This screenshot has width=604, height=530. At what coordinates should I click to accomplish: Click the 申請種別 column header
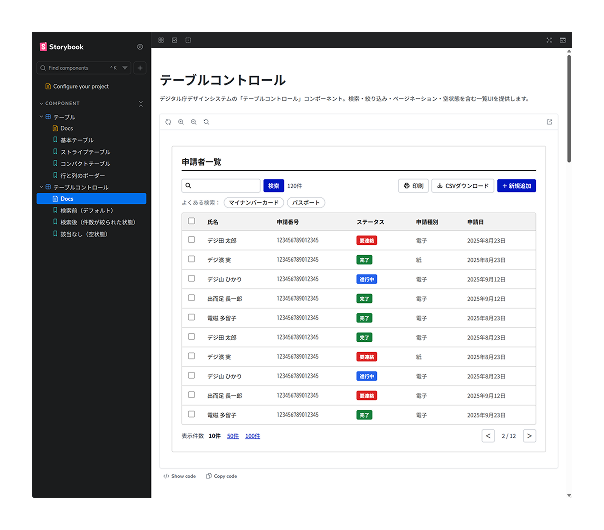(427, 222)
